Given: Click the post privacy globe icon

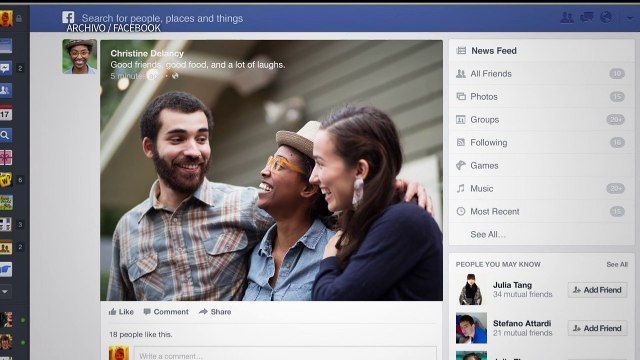Looking at the screenshot, I should coord(175,76).
